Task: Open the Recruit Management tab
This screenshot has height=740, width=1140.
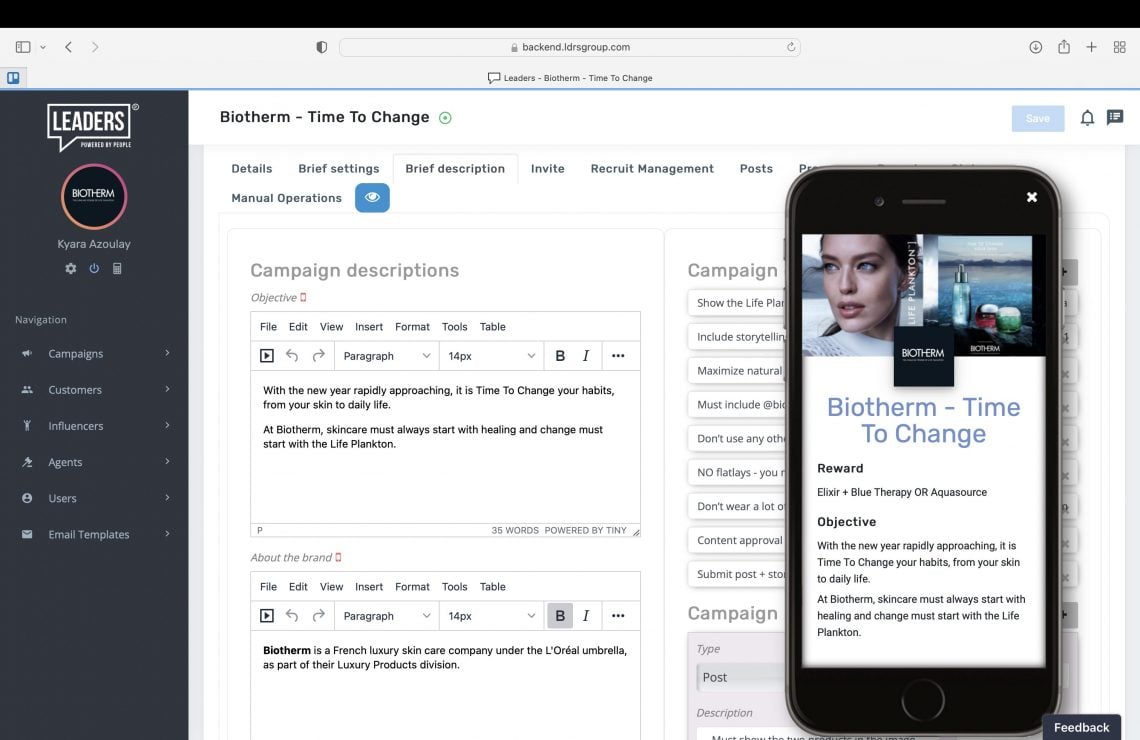Action: [651, 168]
